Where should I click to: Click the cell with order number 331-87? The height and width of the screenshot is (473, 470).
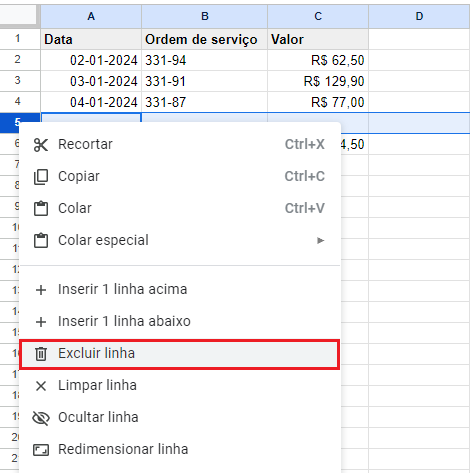(x=204, y=102)
